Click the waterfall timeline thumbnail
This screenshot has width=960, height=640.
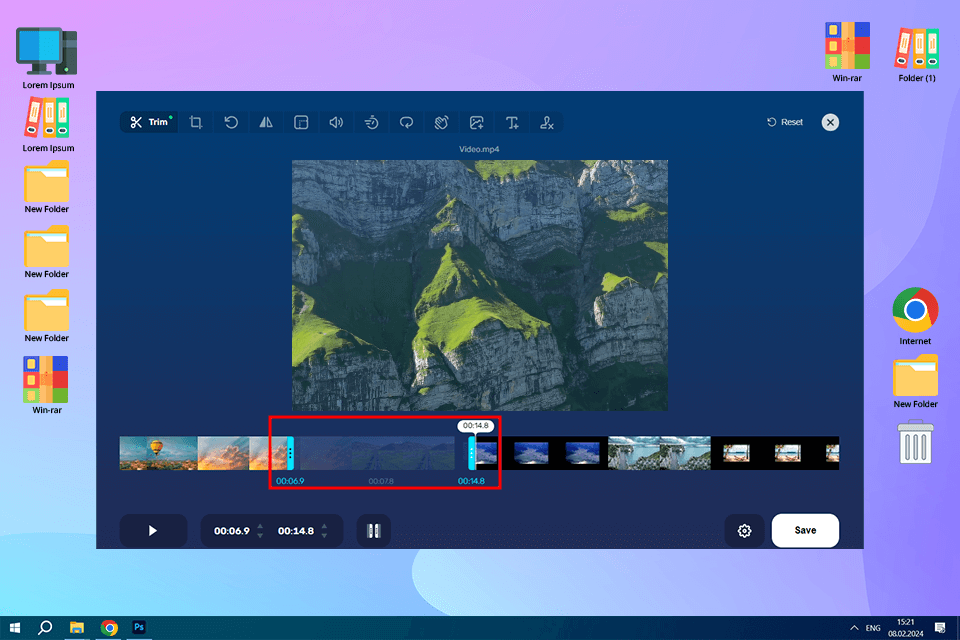pos(659,453)
